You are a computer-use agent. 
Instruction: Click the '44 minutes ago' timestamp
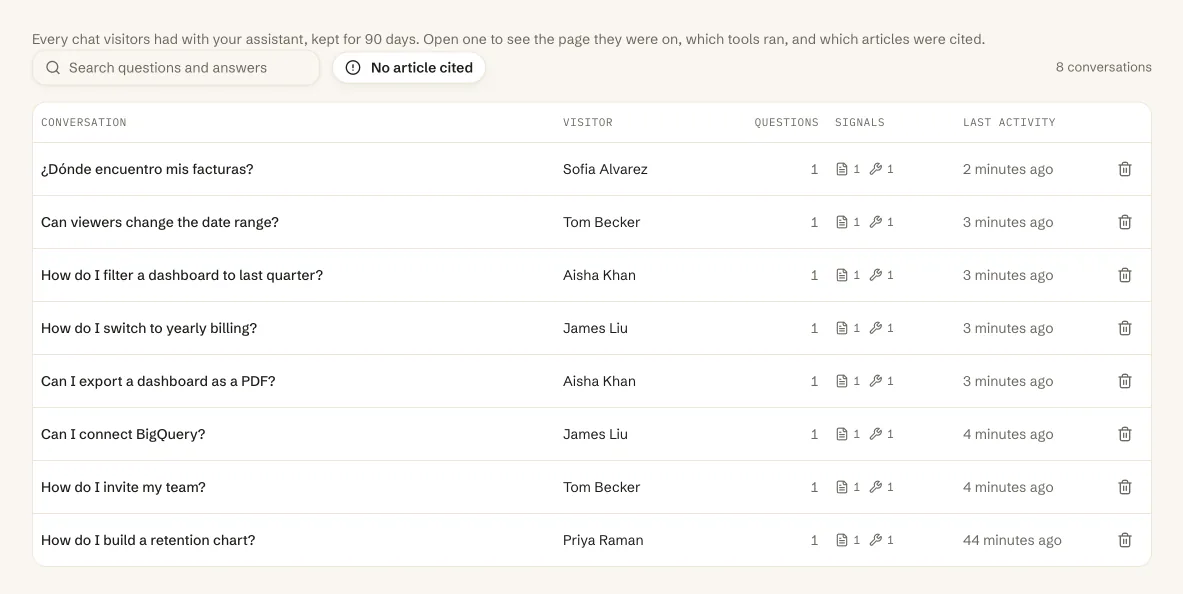click(1012, 540)
